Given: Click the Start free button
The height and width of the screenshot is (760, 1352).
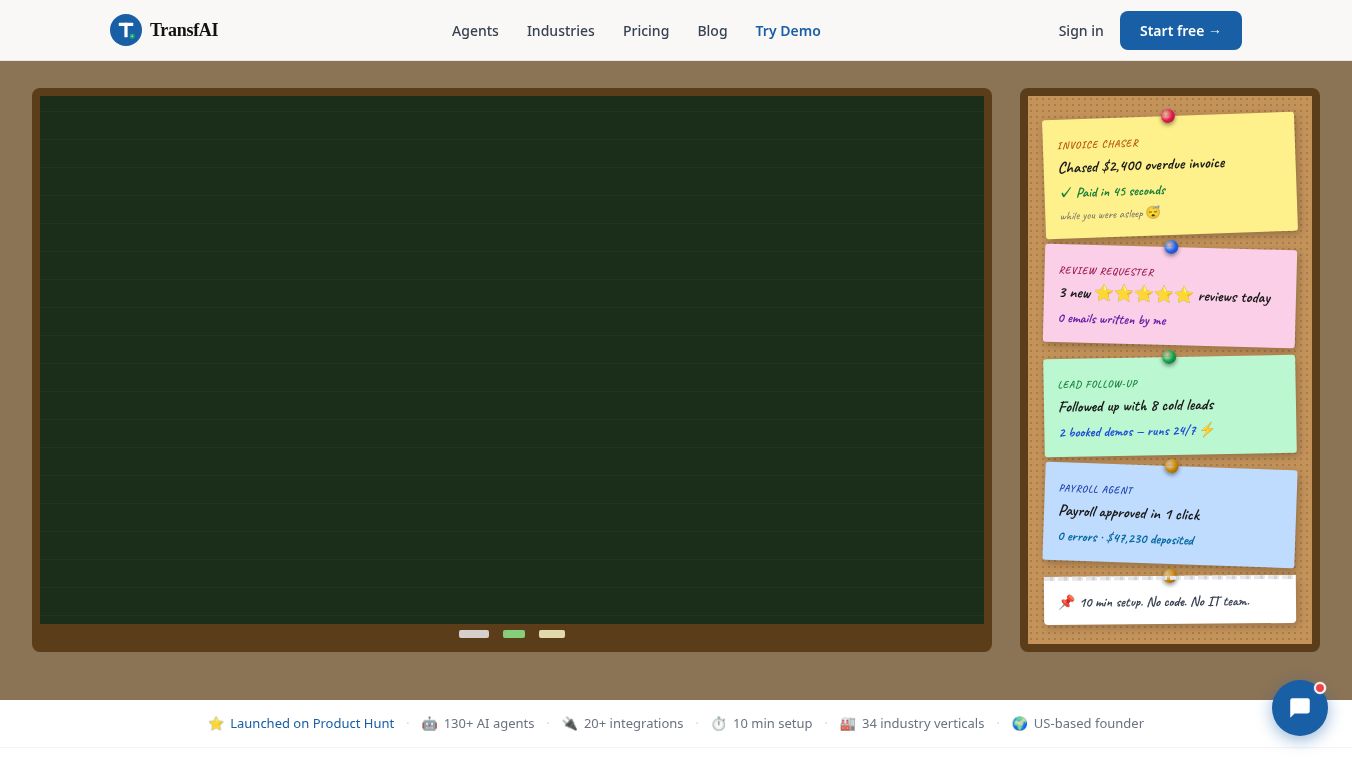Looking at the screenshot, I should pyautogui.click(x=1181, y=30).
